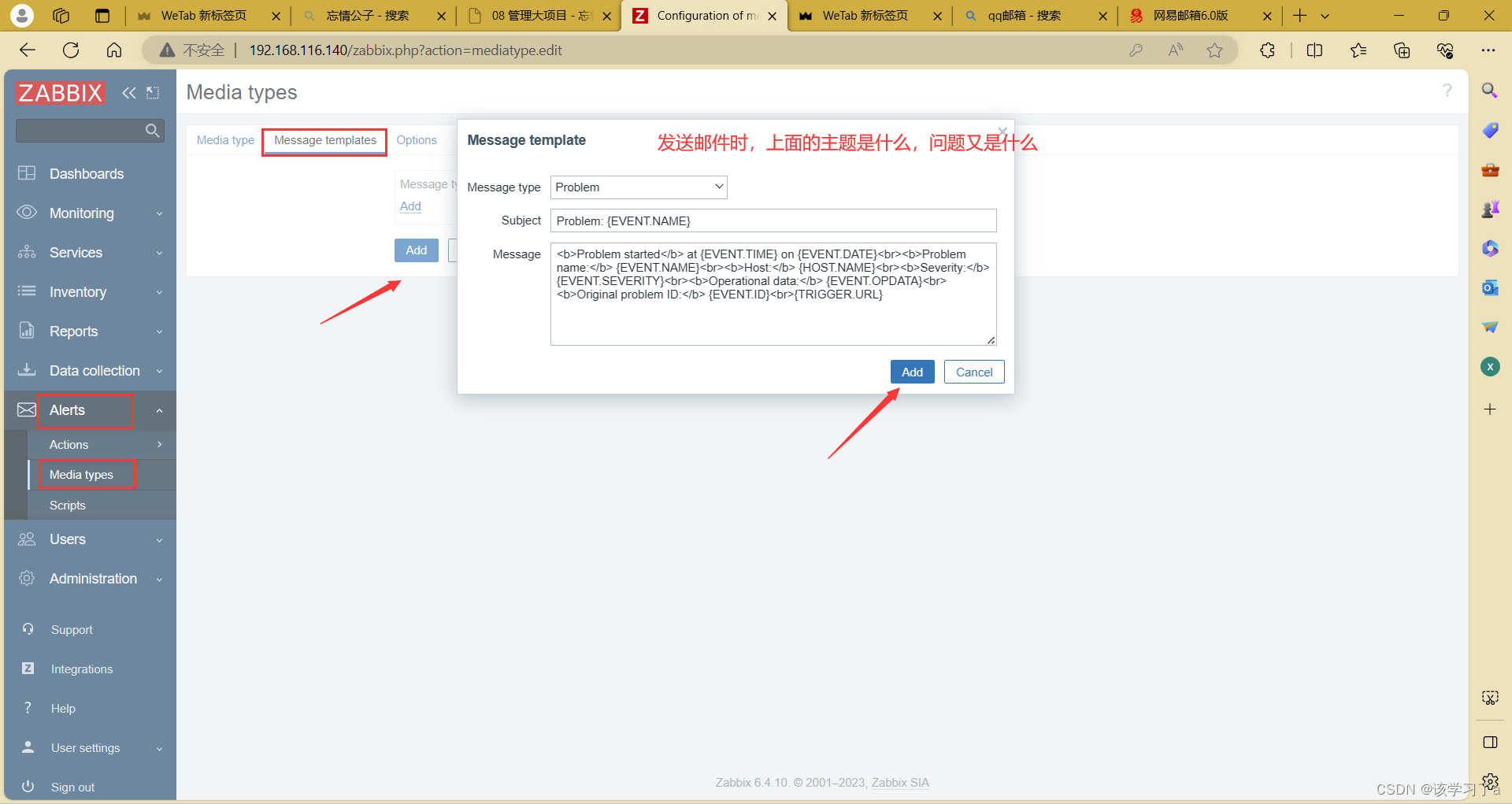Open Dashboards from the sidebar
Viewport: 1512px width, 804px height.
[x=87, y=174]
